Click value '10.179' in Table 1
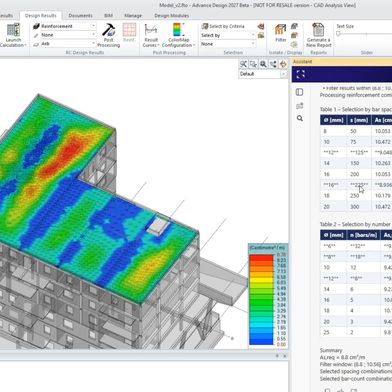This screenshot has width=392, height=392. pos(383,196)
